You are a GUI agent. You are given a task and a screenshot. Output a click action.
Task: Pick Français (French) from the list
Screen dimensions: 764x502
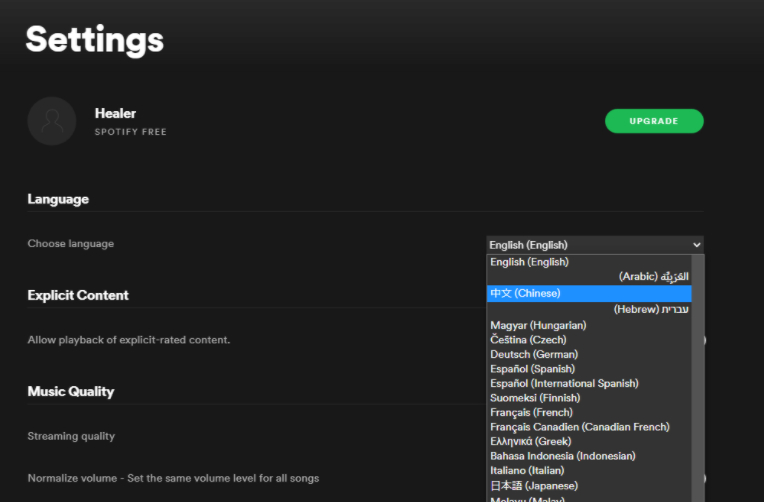click(x=532, y=412)
